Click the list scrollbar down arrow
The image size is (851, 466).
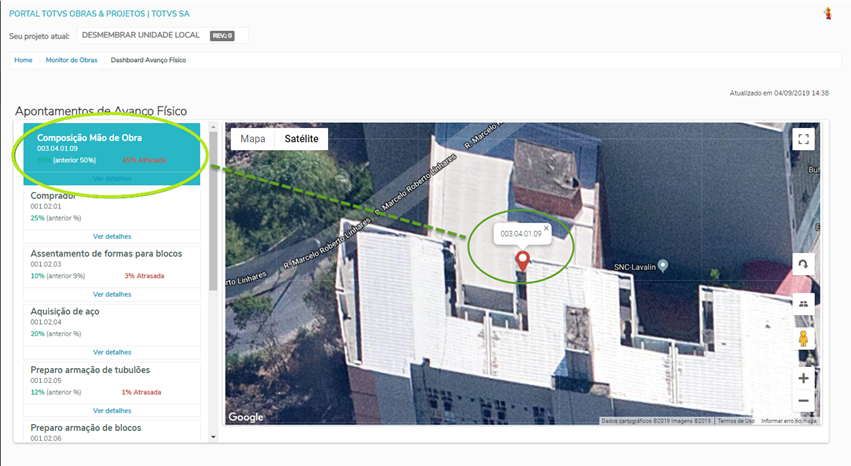pos(213,437)
